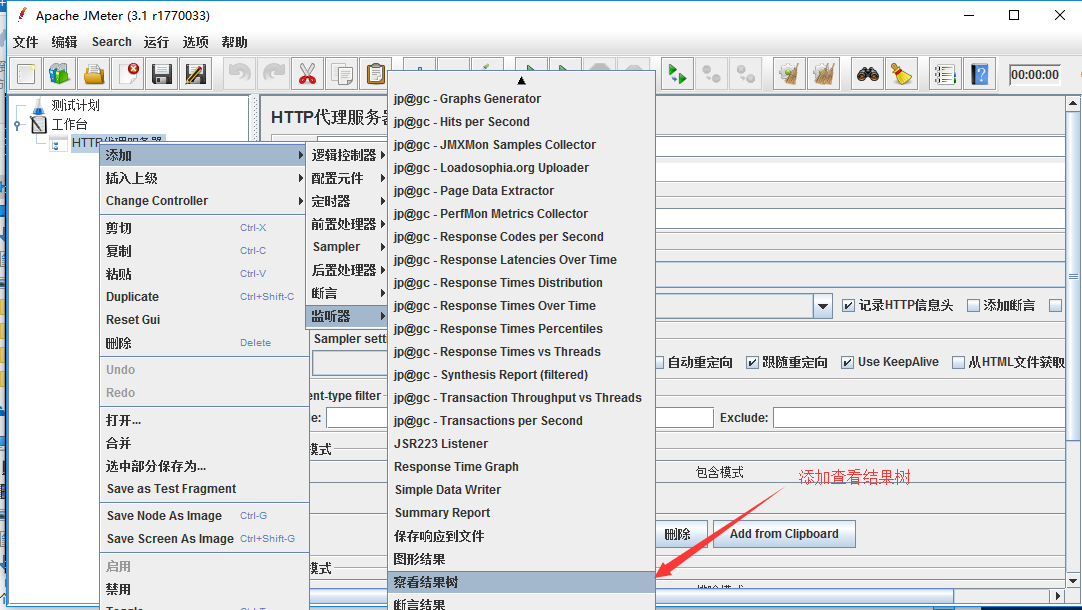
Task: Click the Clear All double-broom icon
Action: pos(823,74)
